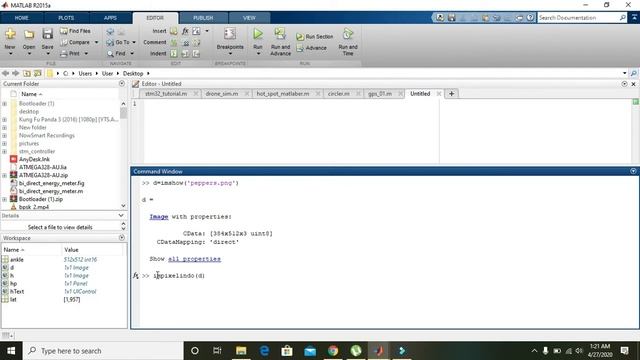
Task: Expand New folder in Current Folder
Action: coord(4,127)
